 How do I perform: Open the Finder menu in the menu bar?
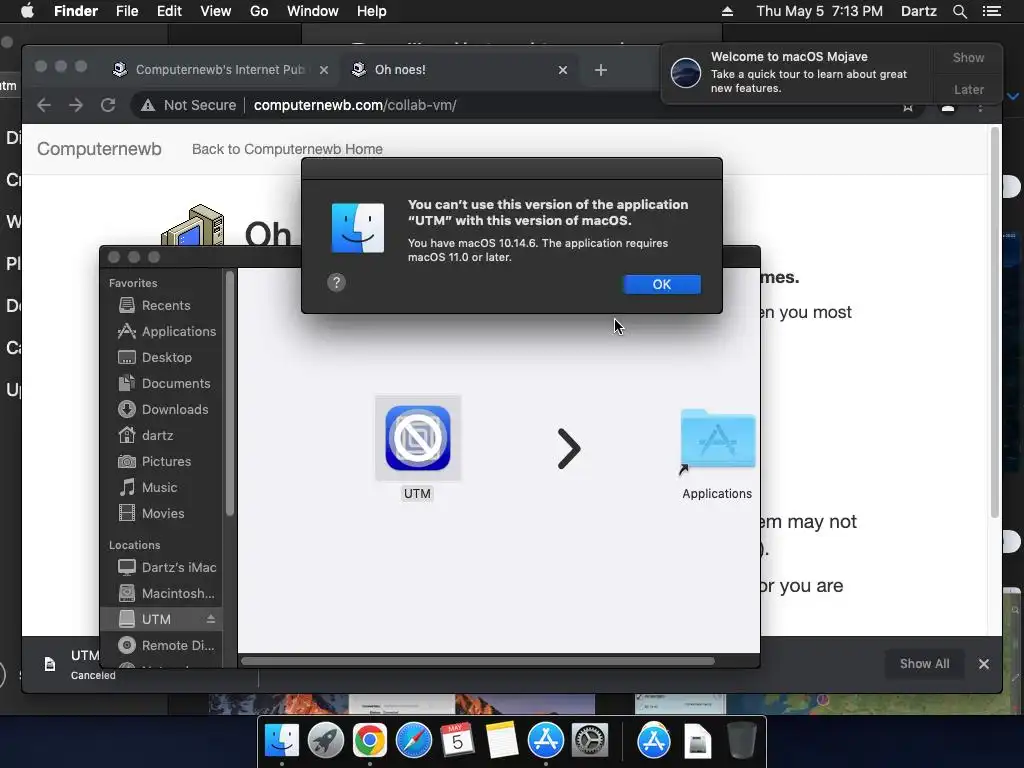coord(76,11)
